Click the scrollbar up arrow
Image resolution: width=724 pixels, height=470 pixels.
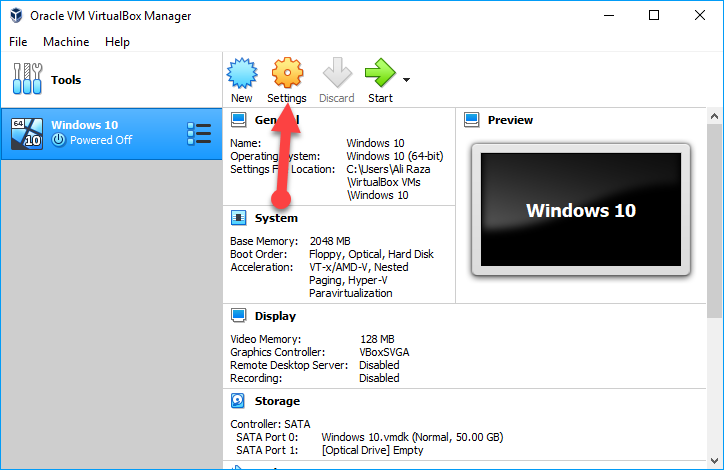point(715,117)
